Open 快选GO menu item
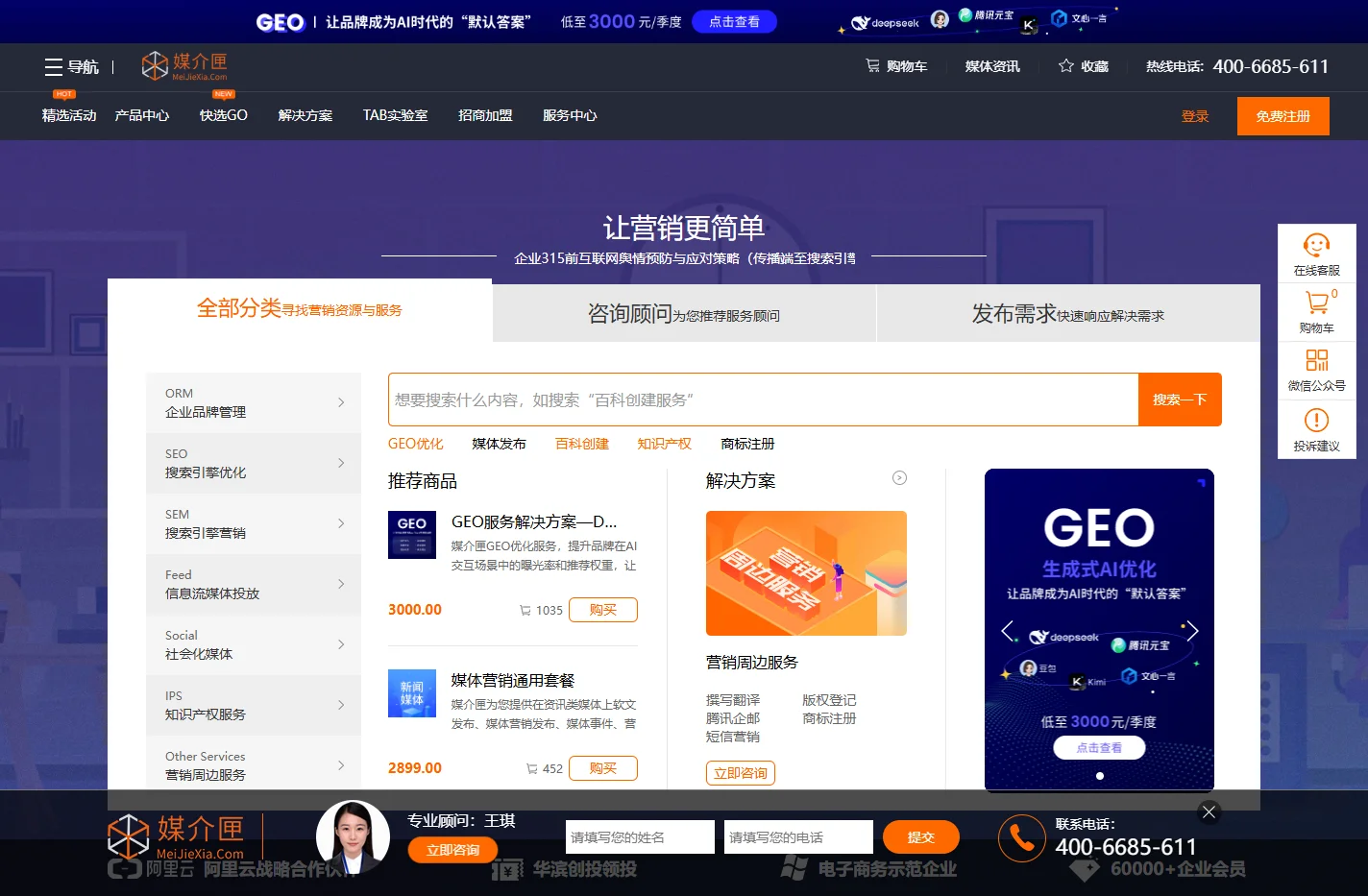1368x896 pixels. point(224,115)
